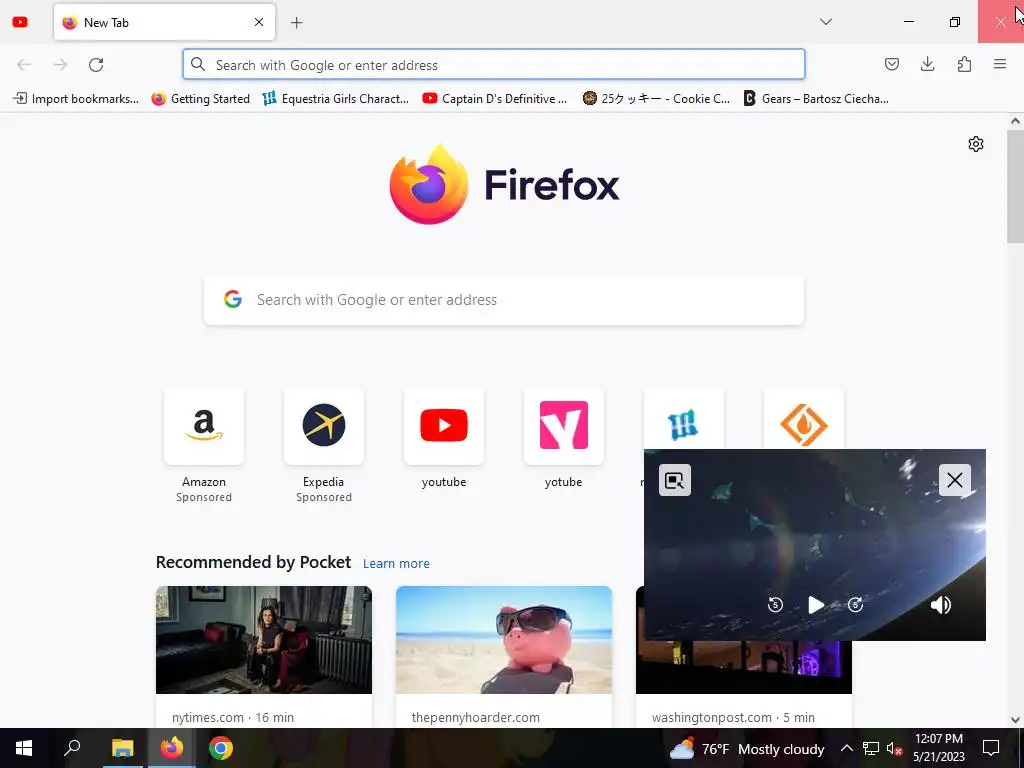
Task: Open Gears – Bartosz Ciecha... bookmark
Action: tap(816, 99)
